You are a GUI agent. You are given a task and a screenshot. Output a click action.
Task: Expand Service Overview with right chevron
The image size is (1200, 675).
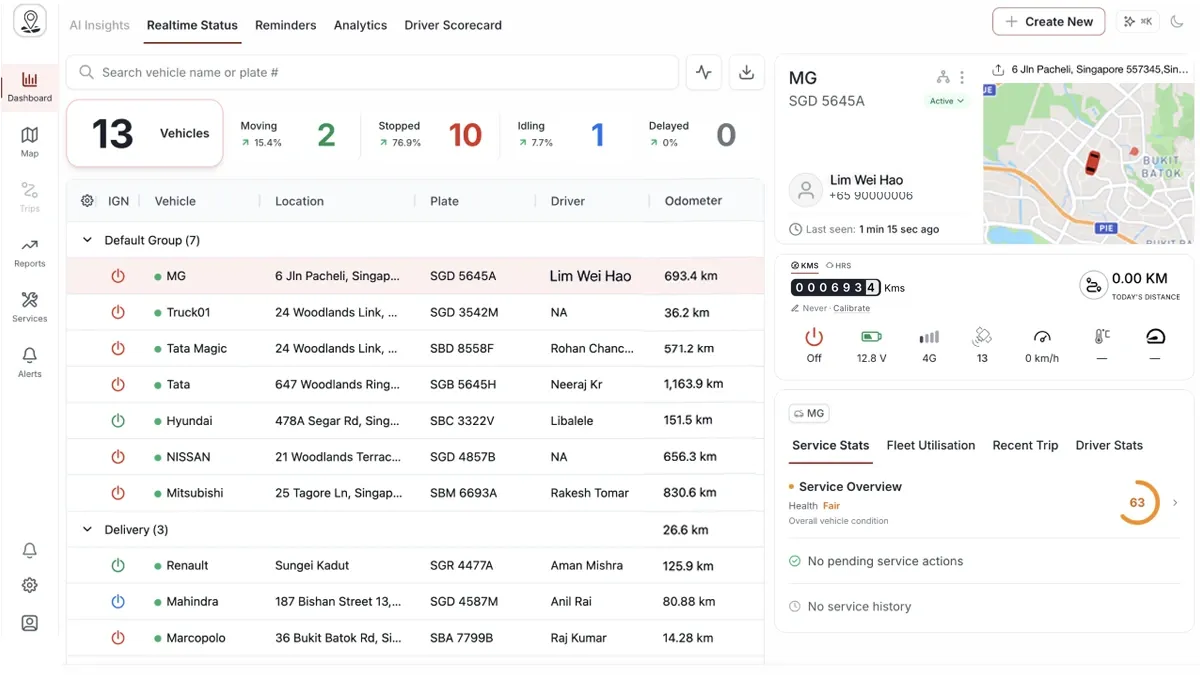[x=1175, y=503]
